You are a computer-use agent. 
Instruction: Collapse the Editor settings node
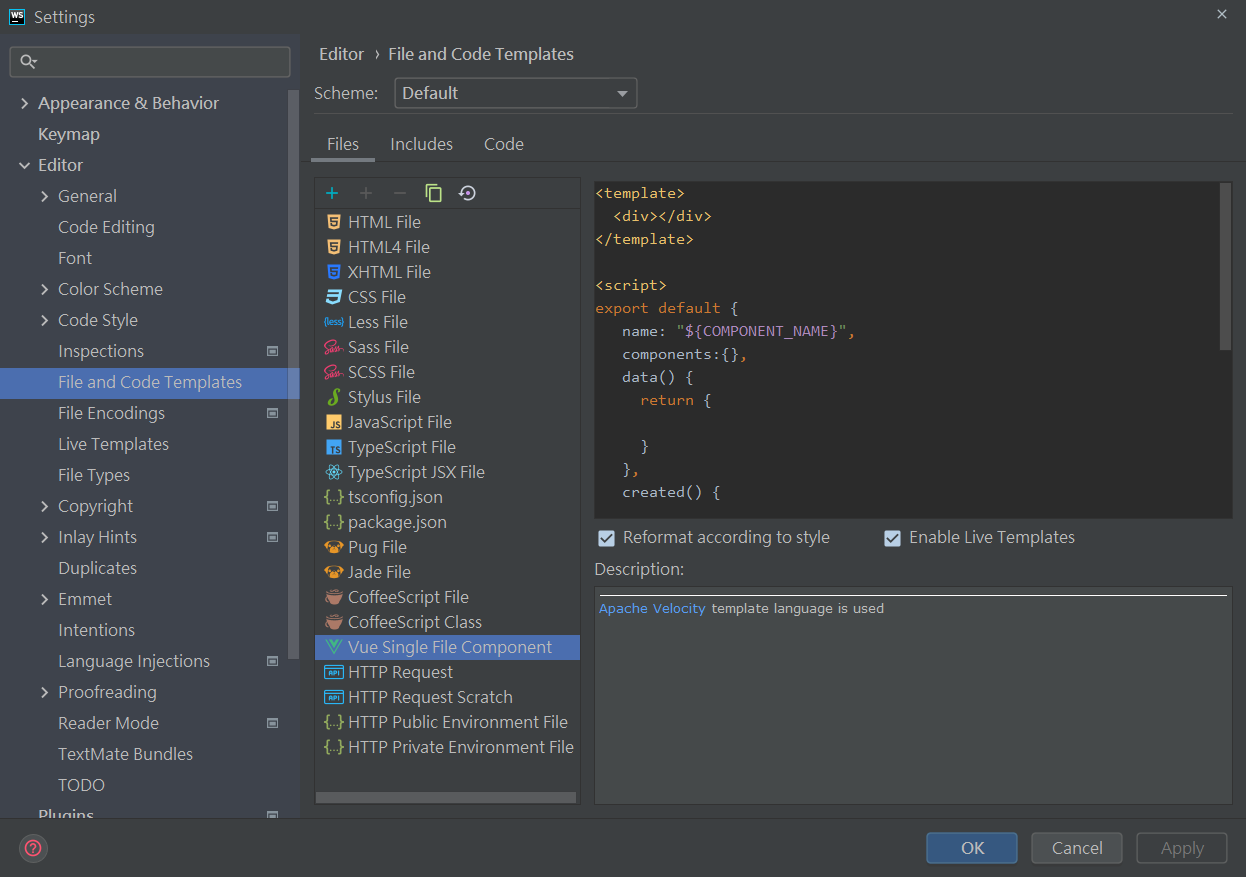pyautogui.click(x=24, y=165)
